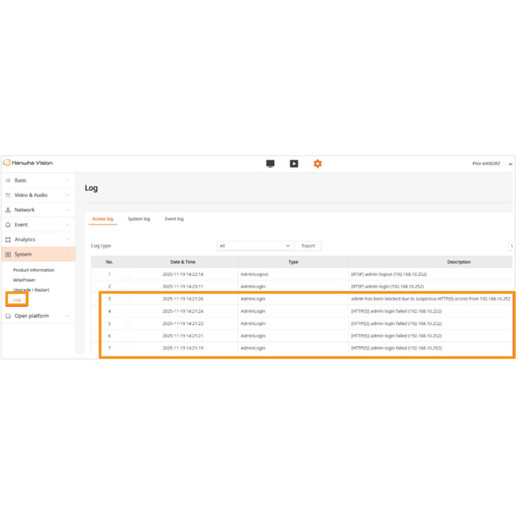Expand the Network menu chevron
The image size is (520, 520).
(67, 210)
